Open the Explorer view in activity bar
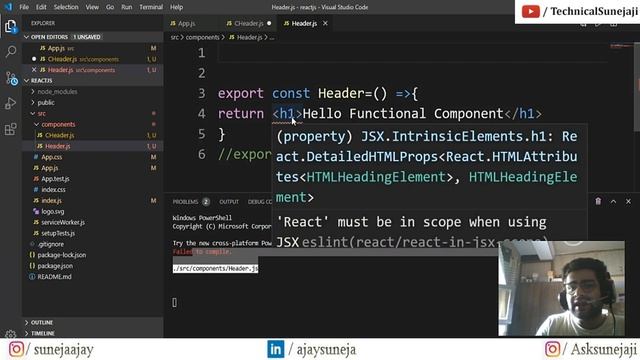 (x=11, y=27)
